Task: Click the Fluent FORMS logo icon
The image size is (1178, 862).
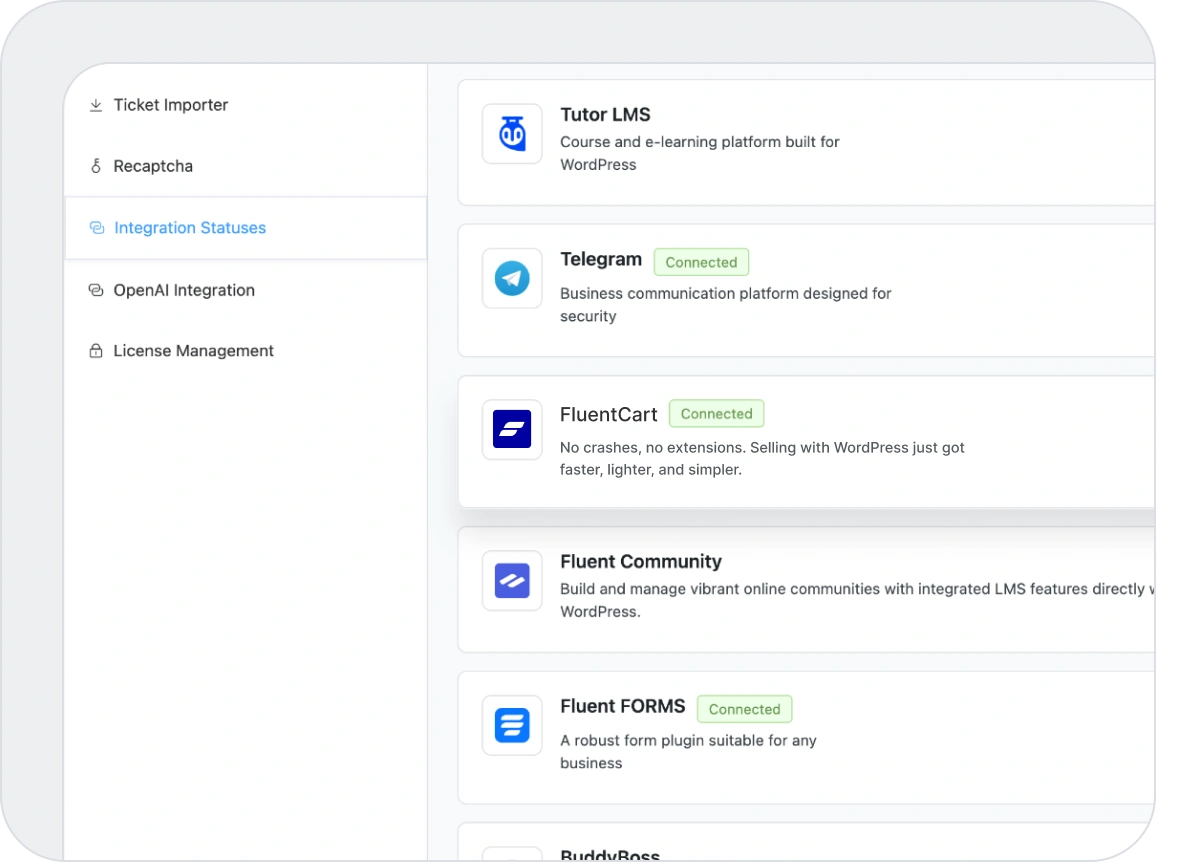Action: [x=512, y=725]
